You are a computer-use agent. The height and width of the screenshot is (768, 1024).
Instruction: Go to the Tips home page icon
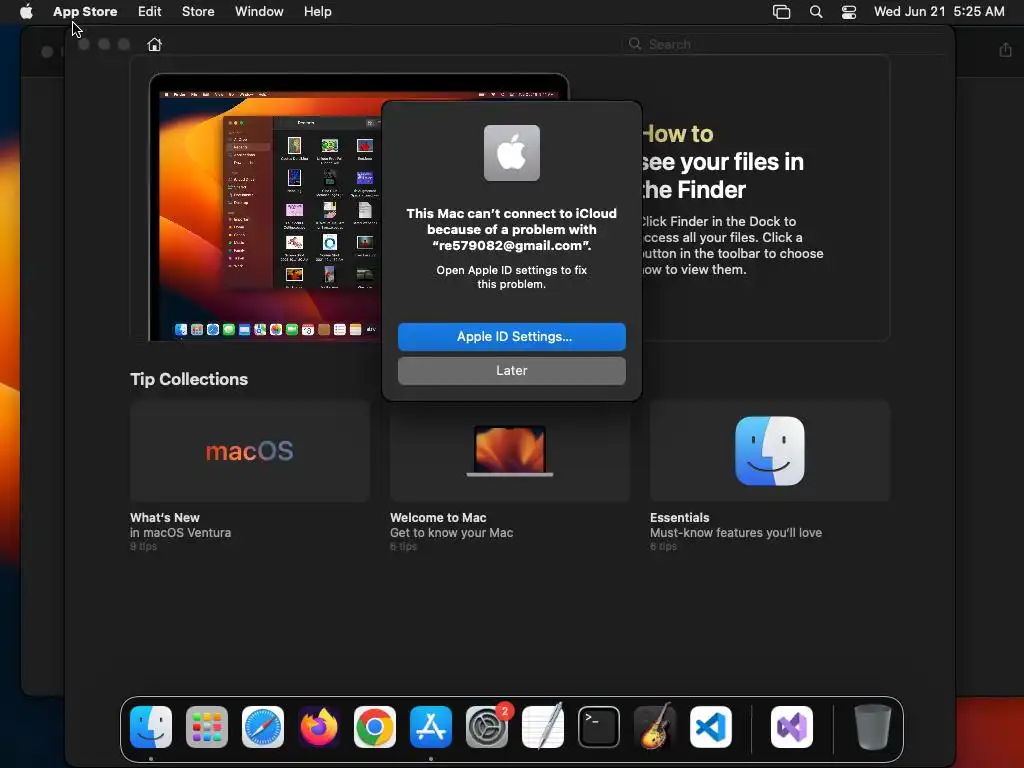pyautogui.click(x=154, y=44)
